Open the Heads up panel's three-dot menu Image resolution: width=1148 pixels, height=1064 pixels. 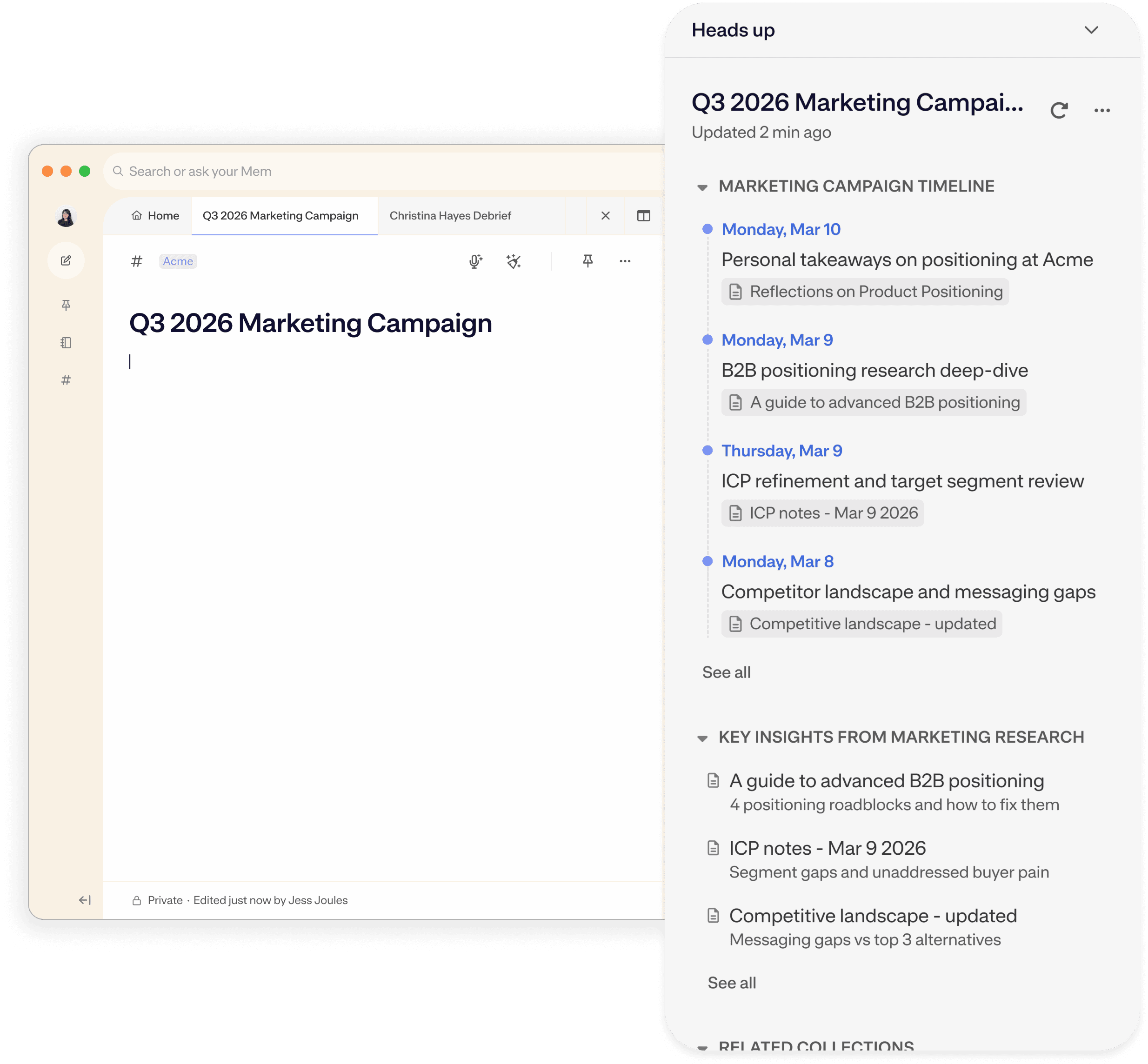[1101, 110]
